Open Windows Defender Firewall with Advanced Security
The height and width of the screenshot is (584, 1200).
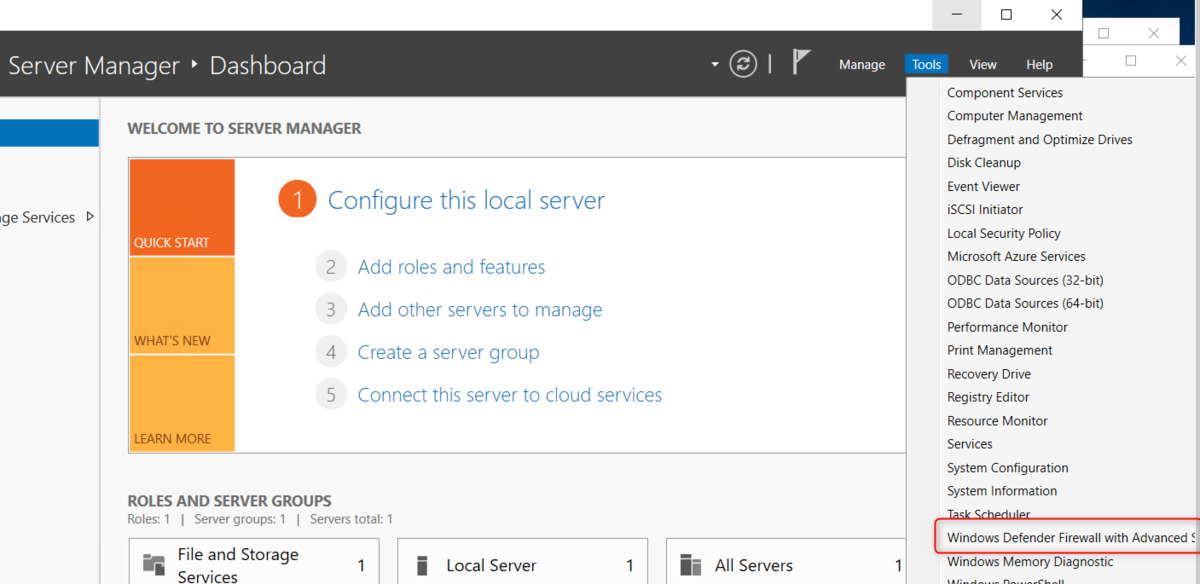point(1070,538)
